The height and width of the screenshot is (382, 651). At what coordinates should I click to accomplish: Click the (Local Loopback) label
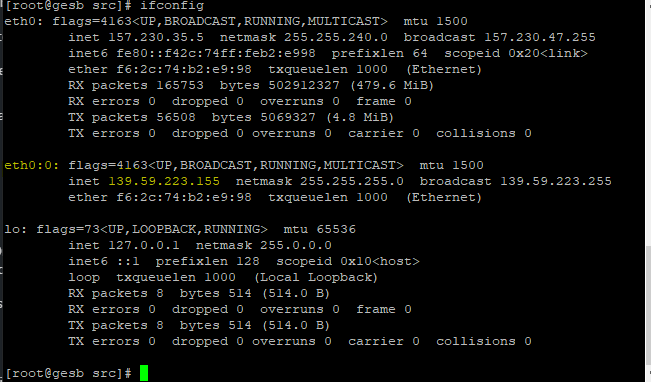(316, 277)
